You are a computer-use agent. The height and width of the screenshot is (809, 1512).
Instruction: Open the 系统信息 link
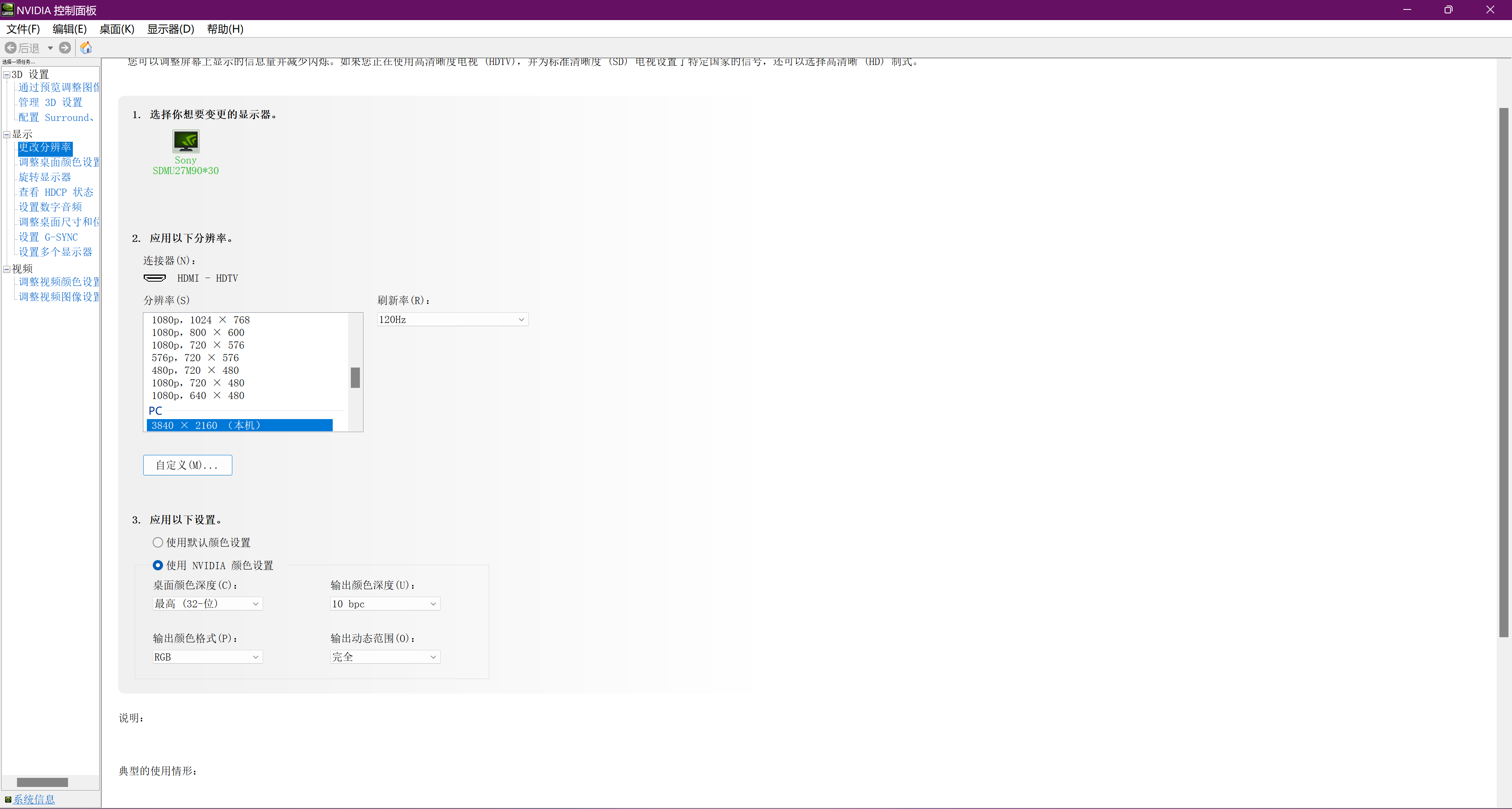(x=34, y=799)
